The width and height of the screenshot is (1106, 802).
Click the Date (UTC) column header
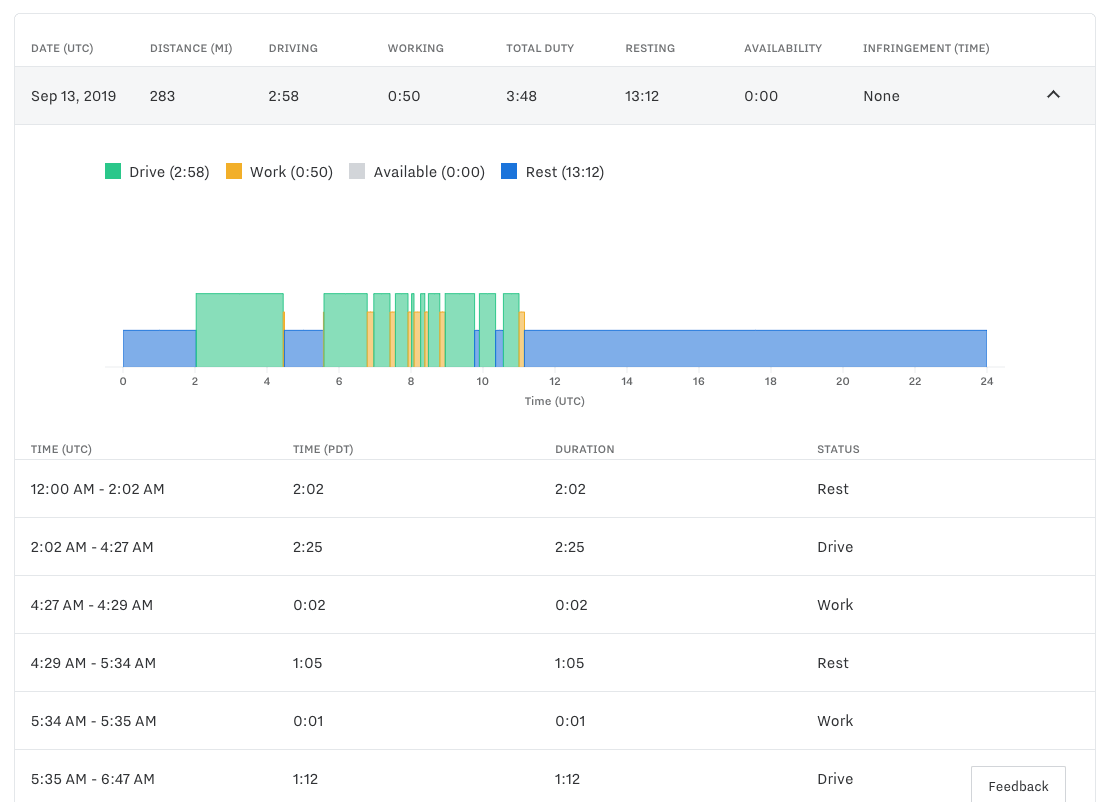pyautogui.click(x=61, y=48)
